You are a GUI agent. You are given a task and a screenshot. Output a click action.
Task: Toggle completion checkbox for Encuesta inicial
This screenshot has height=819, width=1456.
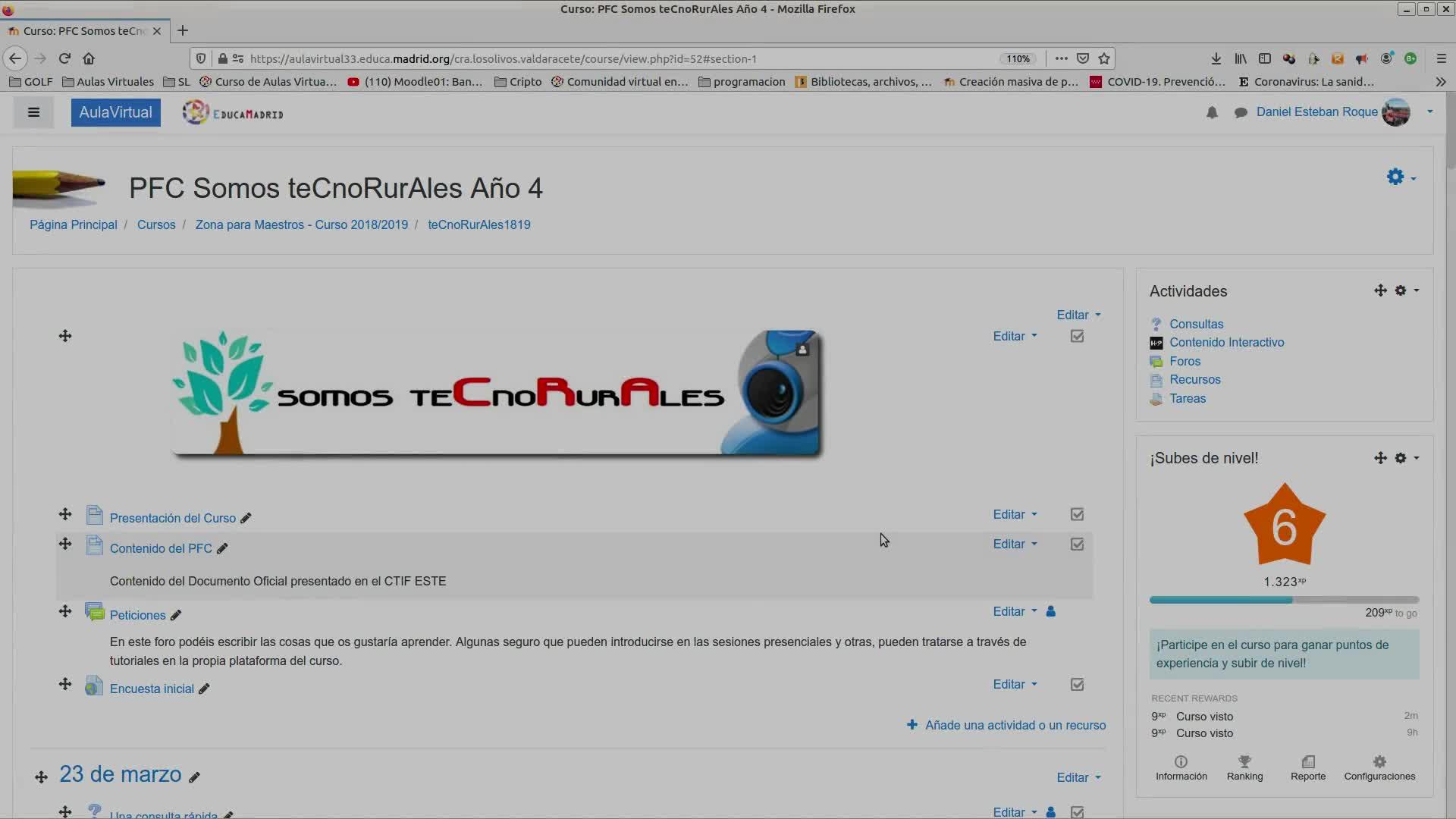pos(1077,684)
